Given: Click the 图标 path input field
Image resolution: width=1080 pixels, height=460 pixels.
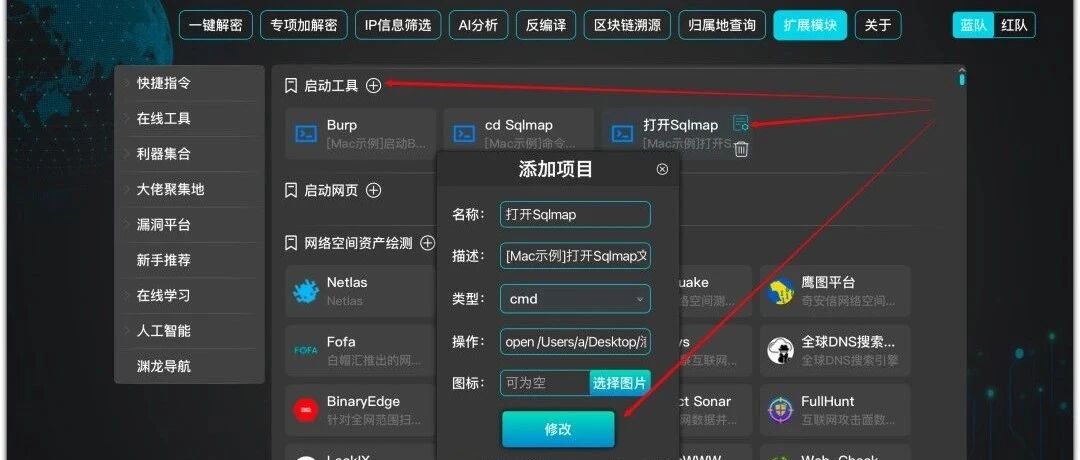Looking at the screenshot, I should point(545,383).
